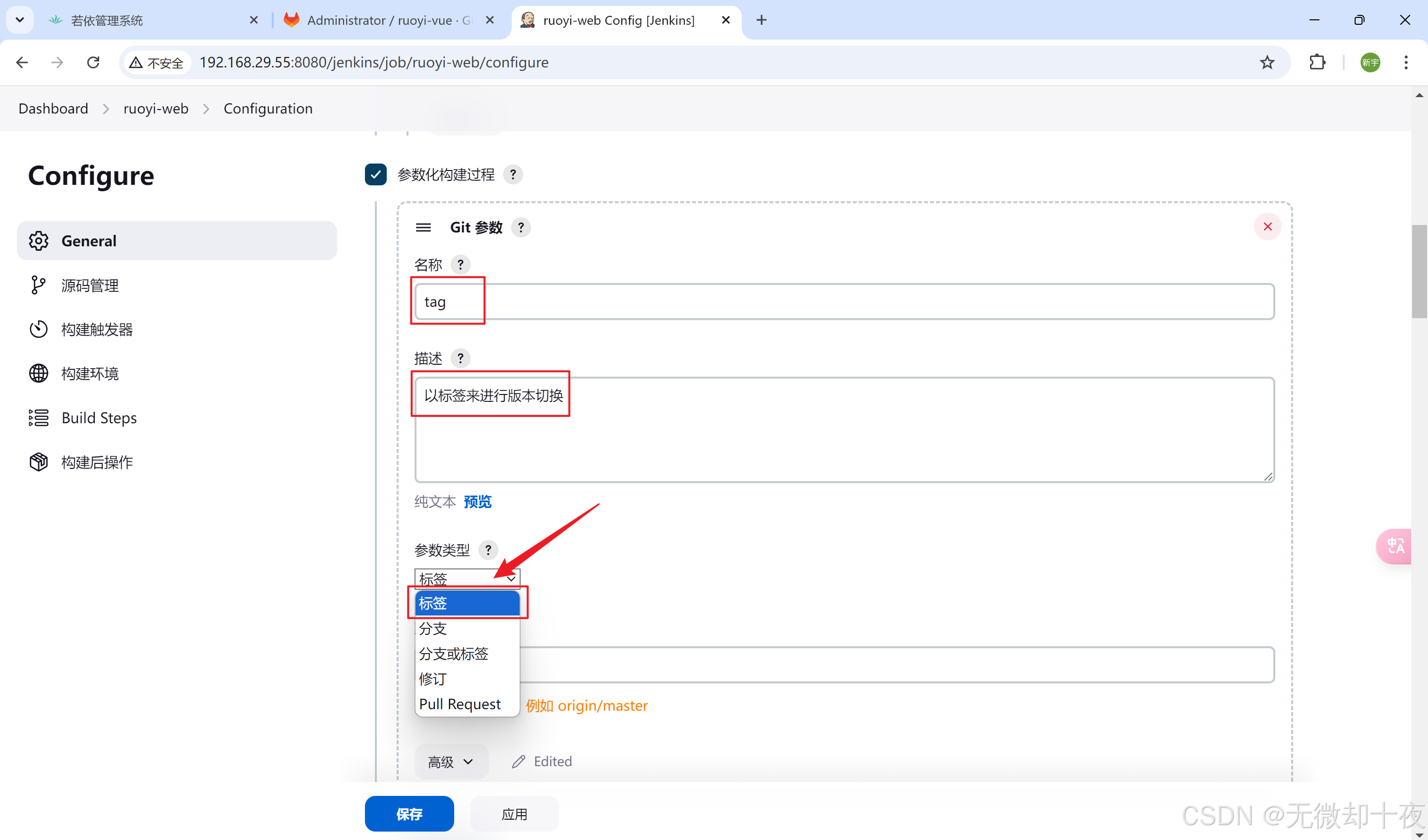1428x840 pixels.
Task: Bookmark this page with the star icon
Action: pyautogui.click(x=1267, y=62)
